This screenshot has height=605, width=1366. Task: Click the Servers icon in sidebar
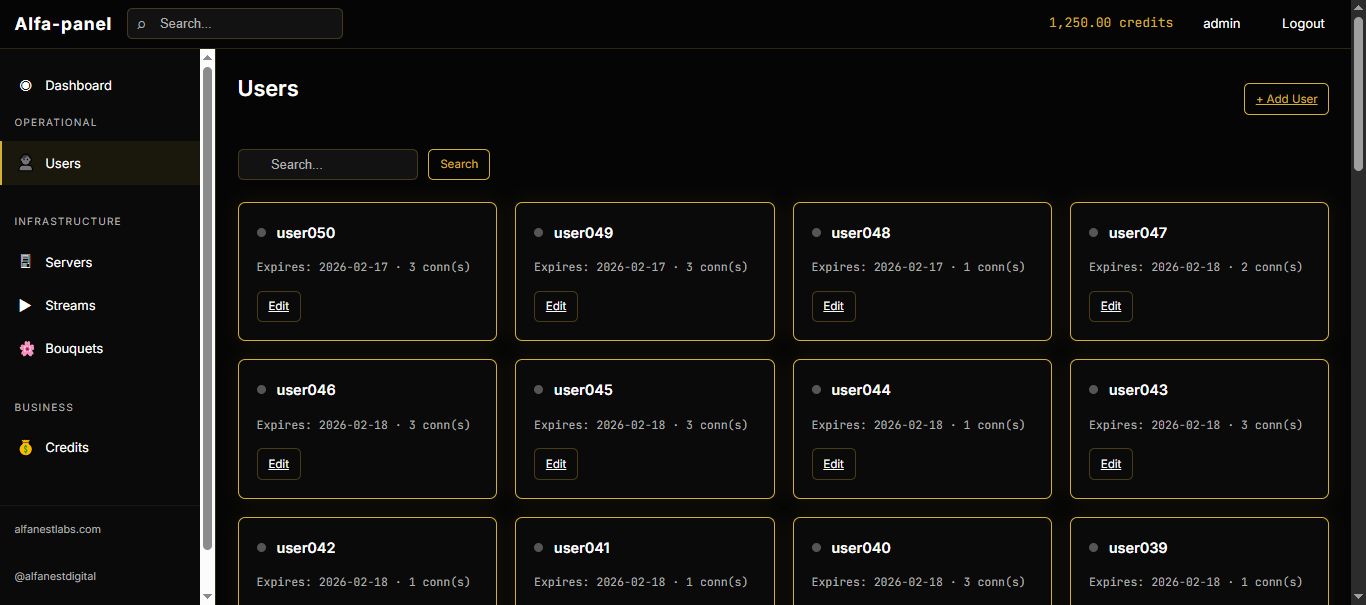point(26,262)
